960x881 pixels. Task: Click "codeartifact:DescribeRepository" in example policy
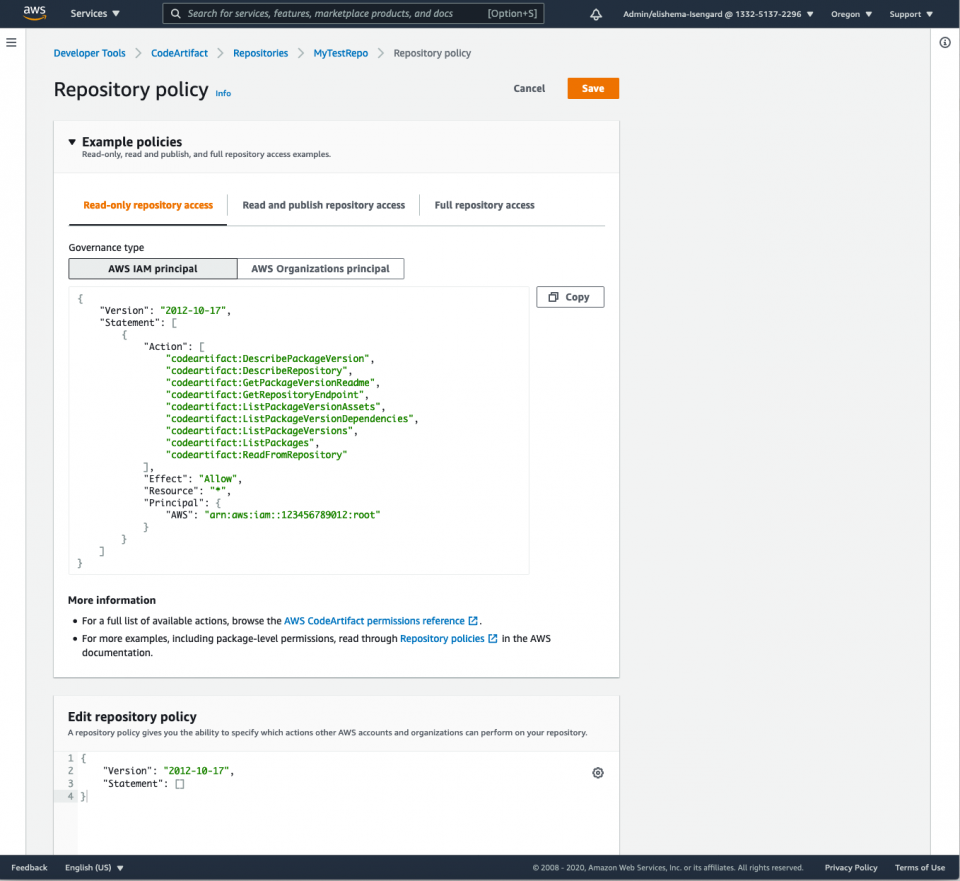coord(256,370)
